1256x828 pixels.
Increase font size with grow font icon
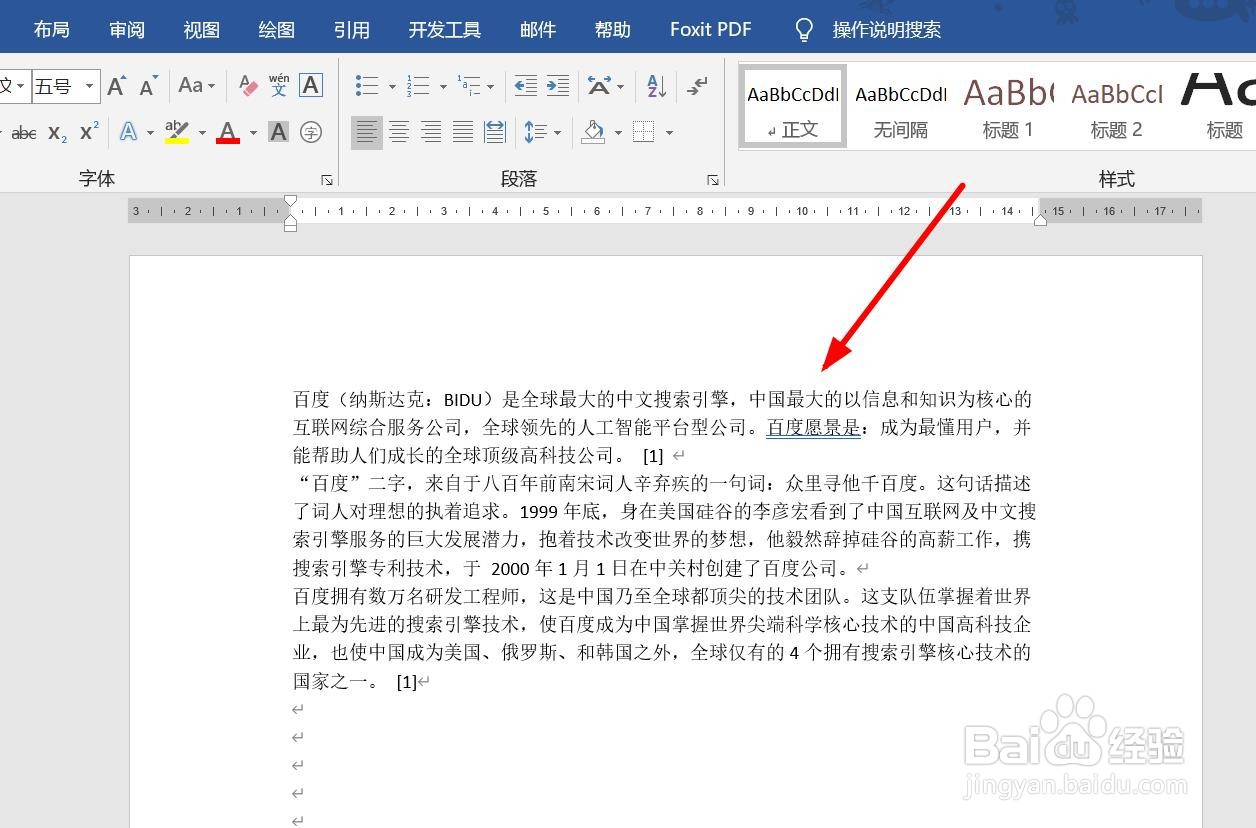click(117, 86)
